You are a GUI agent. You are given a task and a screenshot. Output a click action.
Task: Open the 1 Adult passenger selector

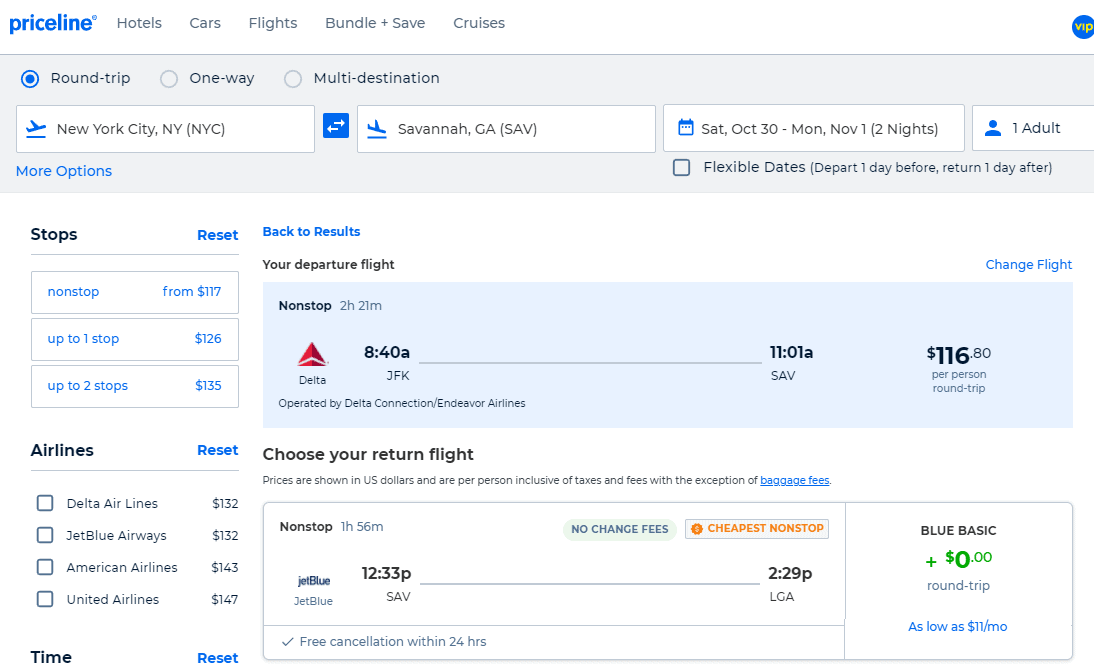pos(1030,127)
